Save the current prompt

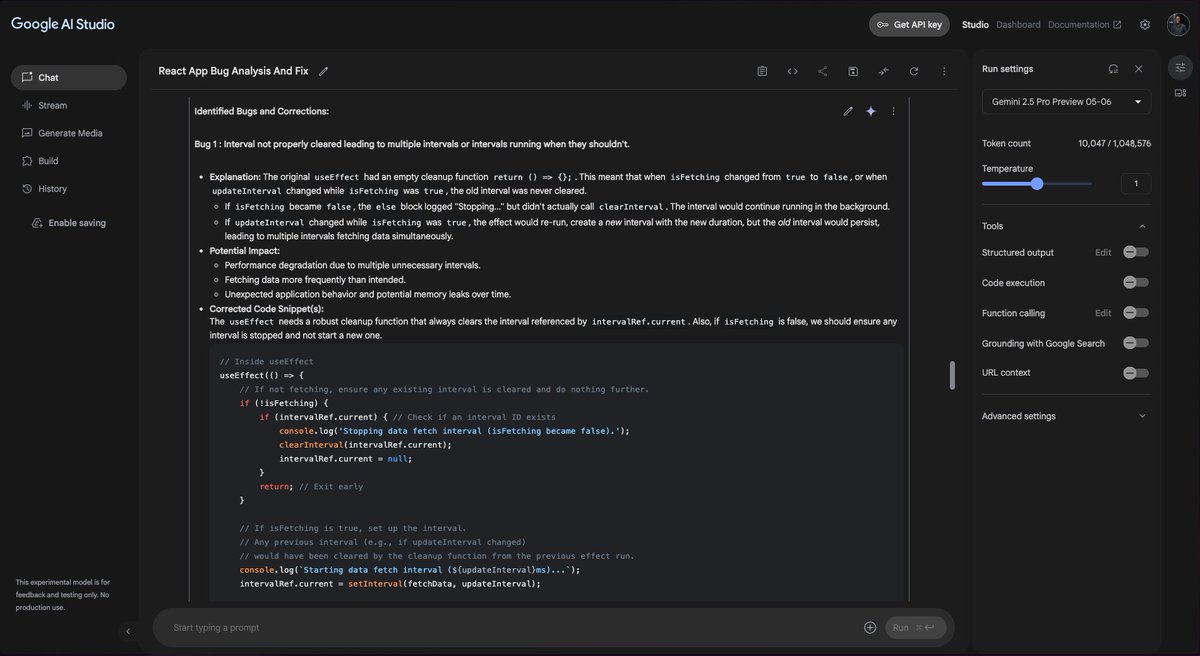point(851,69)
